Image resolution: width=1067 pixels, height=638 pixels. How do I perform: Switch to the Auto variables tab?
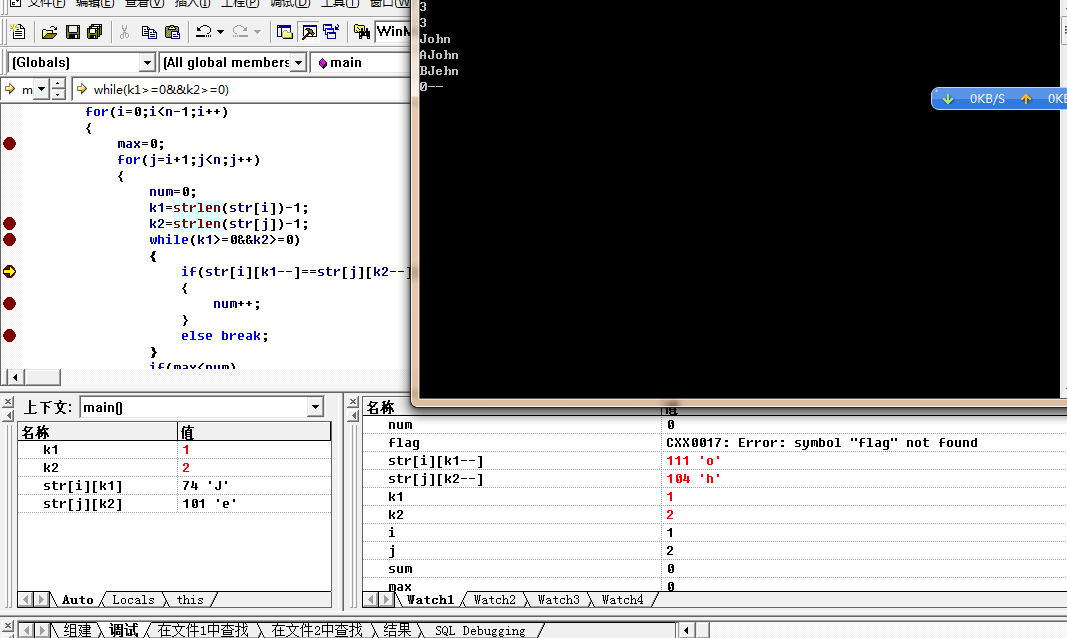[x=78, y=600]
